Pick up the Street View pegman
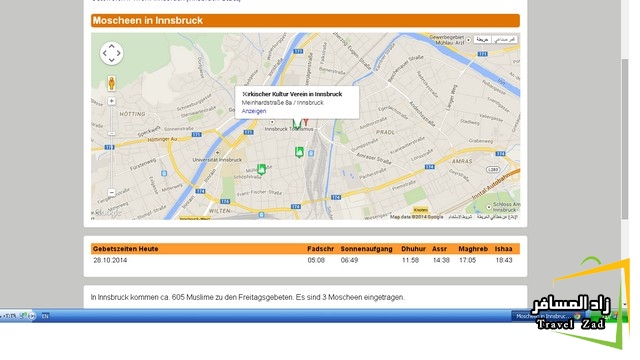This screenshot has width=640, height=360. [x=111, y=83]
